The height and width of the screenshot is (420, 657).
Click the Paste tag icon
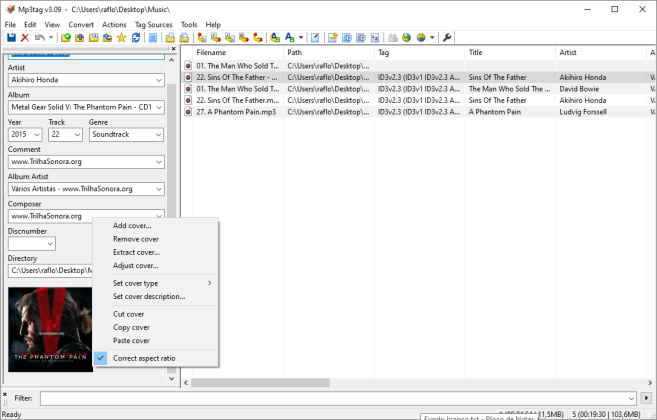click(x=184, y=38)
